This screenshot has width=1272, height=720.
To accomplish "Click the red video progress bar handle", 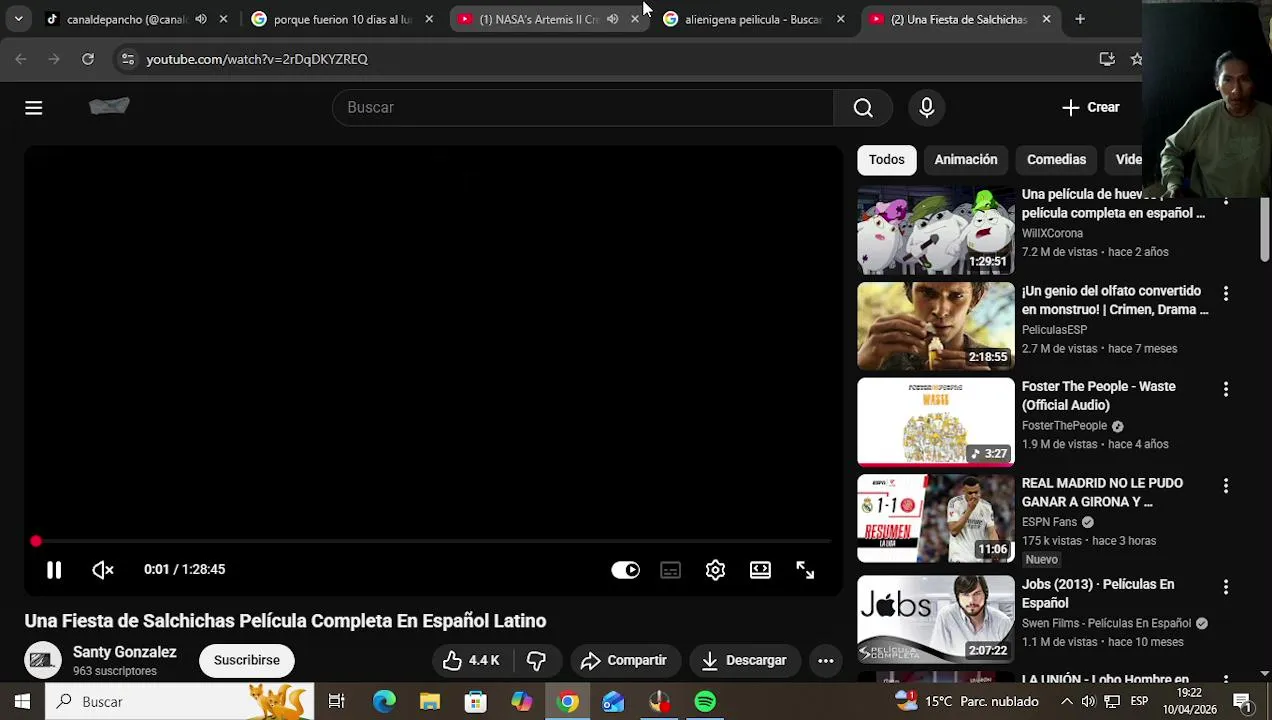I will tap(36, 541).
